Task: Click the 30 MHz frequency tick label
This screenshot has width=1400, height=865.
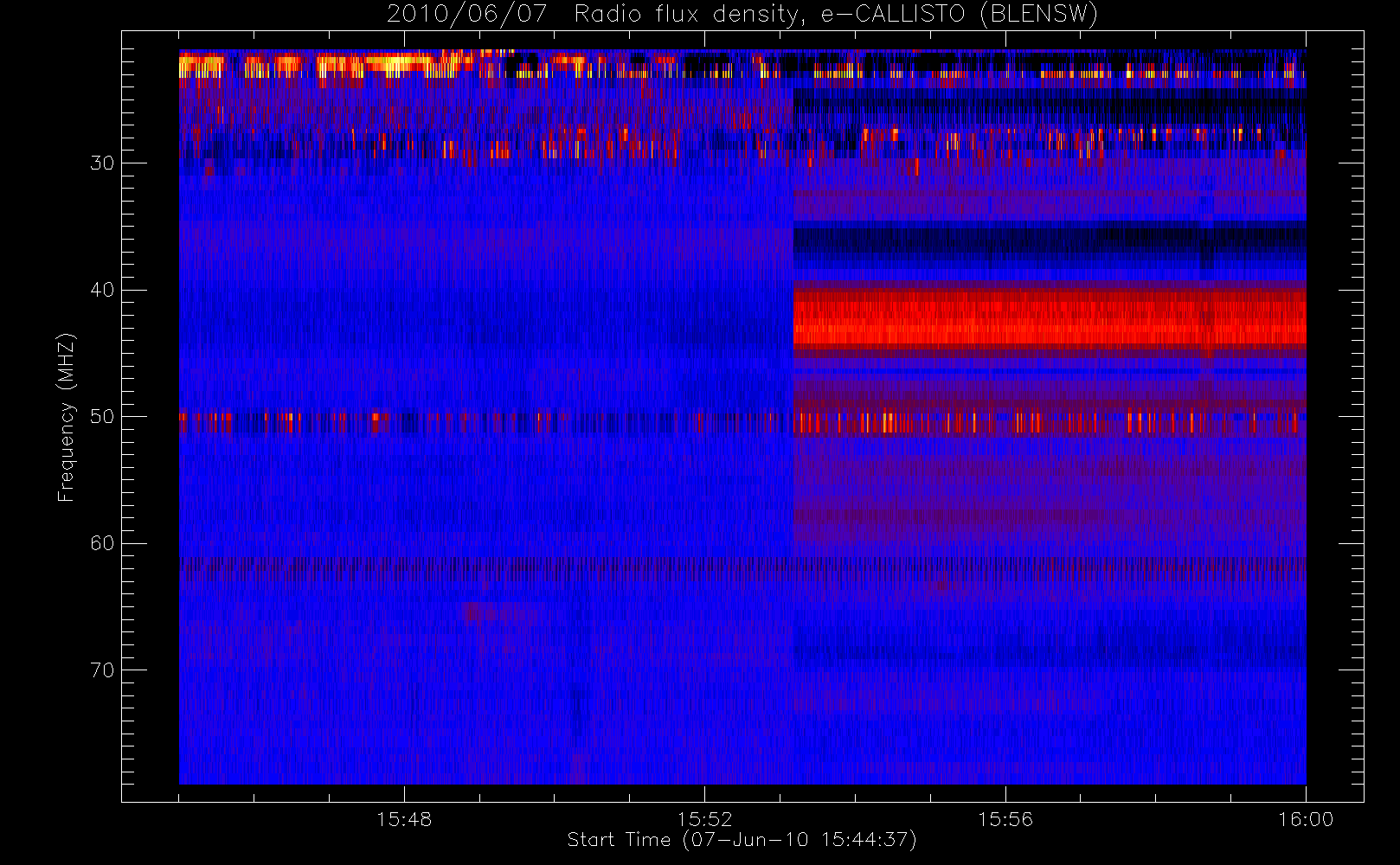Action: [102, 163]
